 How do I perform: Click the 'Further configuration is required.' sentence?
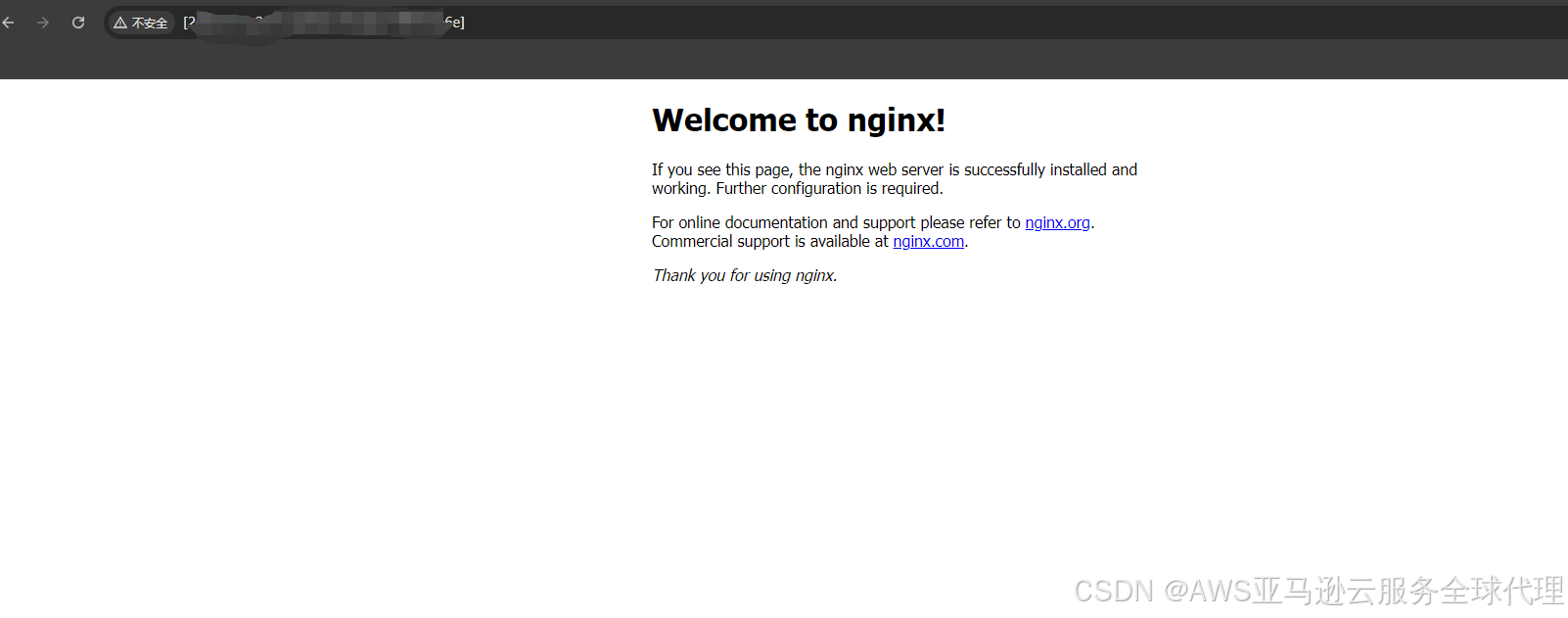[x=829, y=188]
